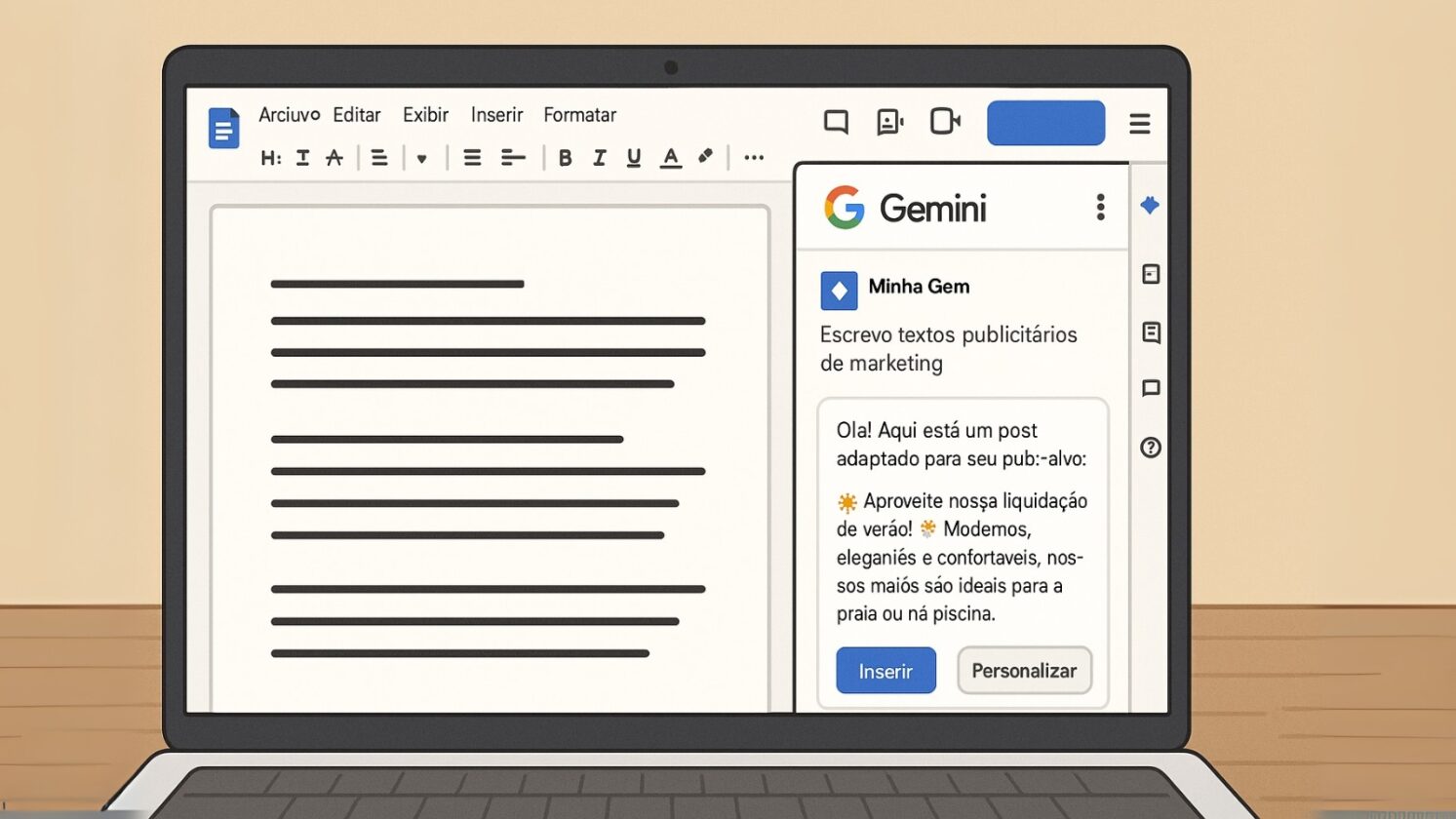Apply italic formatting

click(599, 157)
